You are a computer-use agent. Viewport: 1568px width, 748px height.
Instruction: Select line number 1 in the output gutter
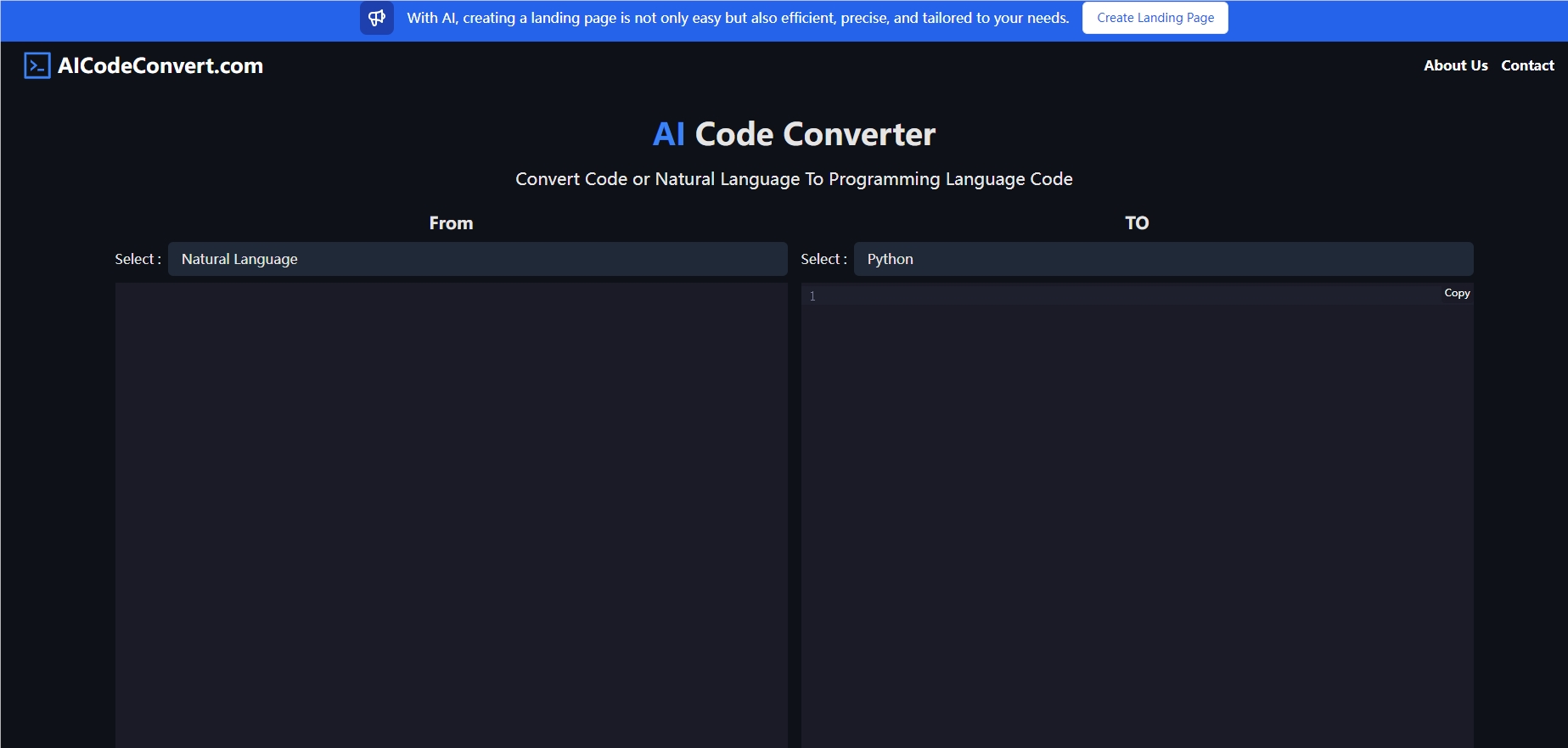pos(812,296)
